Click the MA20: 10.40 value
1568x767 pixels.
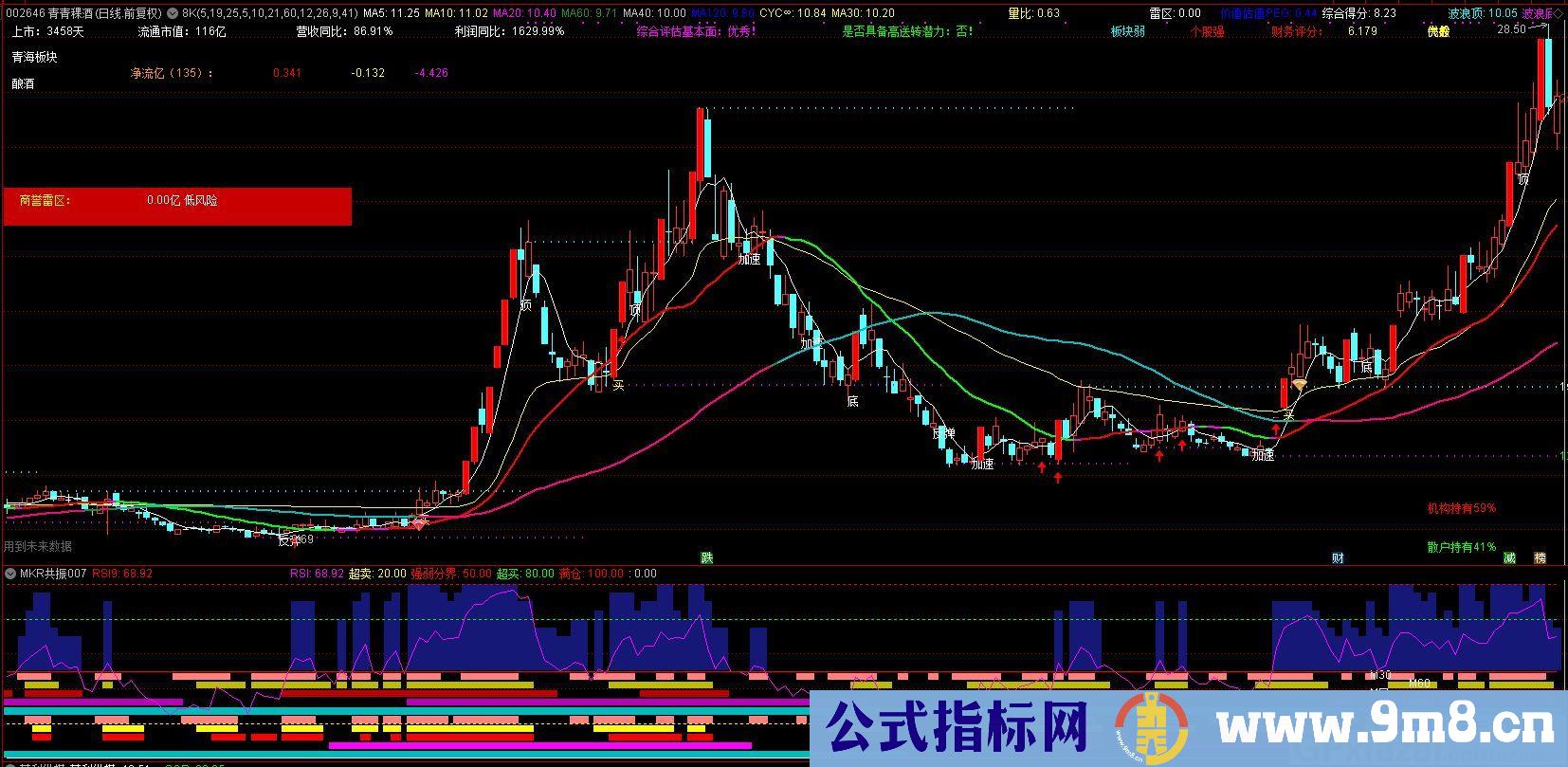click(x=524, y=14)
